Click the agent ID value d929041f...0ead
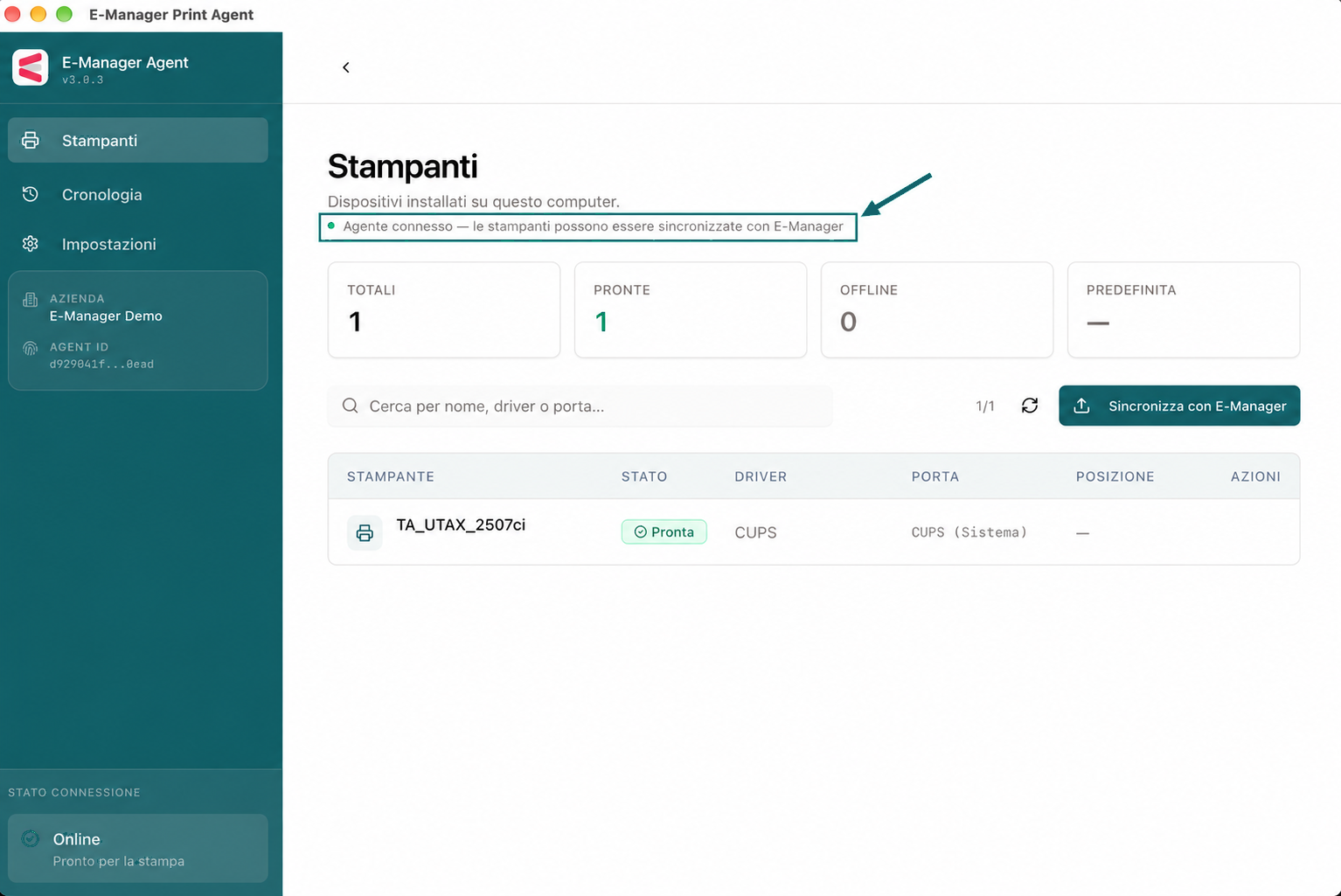This screenshot has height=896, width=1341. pos(101,365)
